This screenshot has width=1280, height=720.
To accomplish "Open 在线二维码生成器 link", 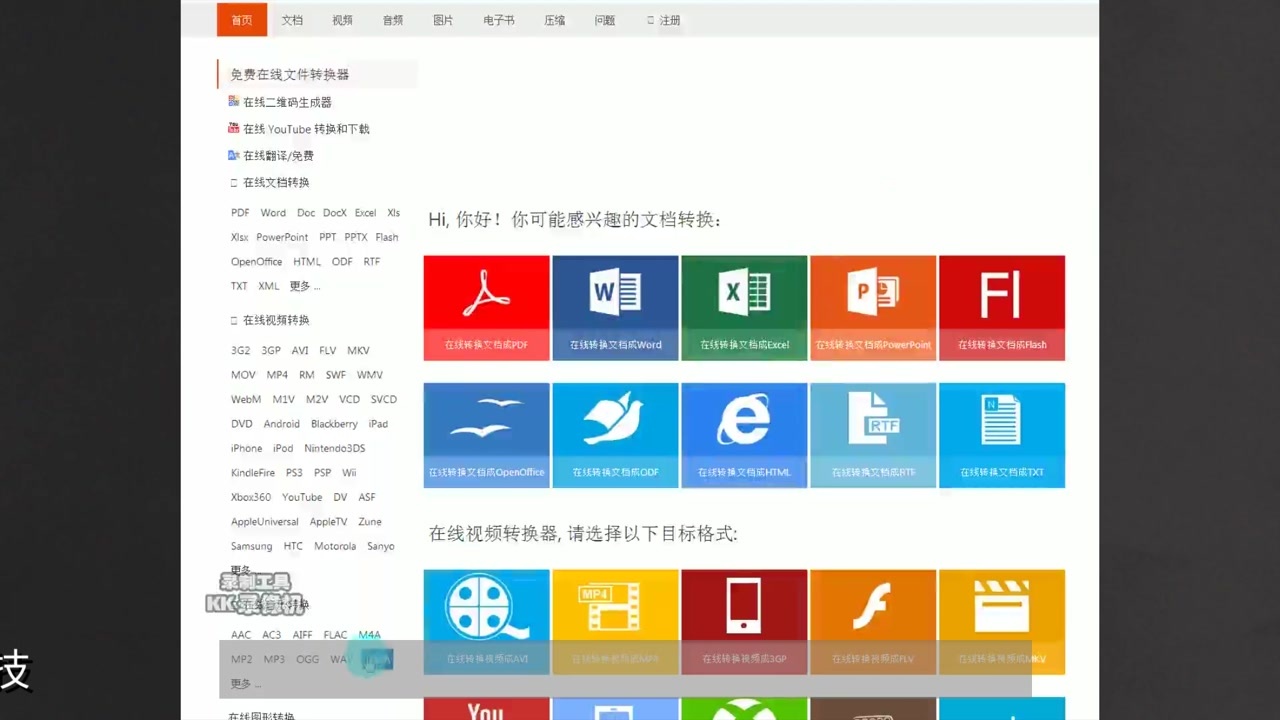I will tap(287, 102).
